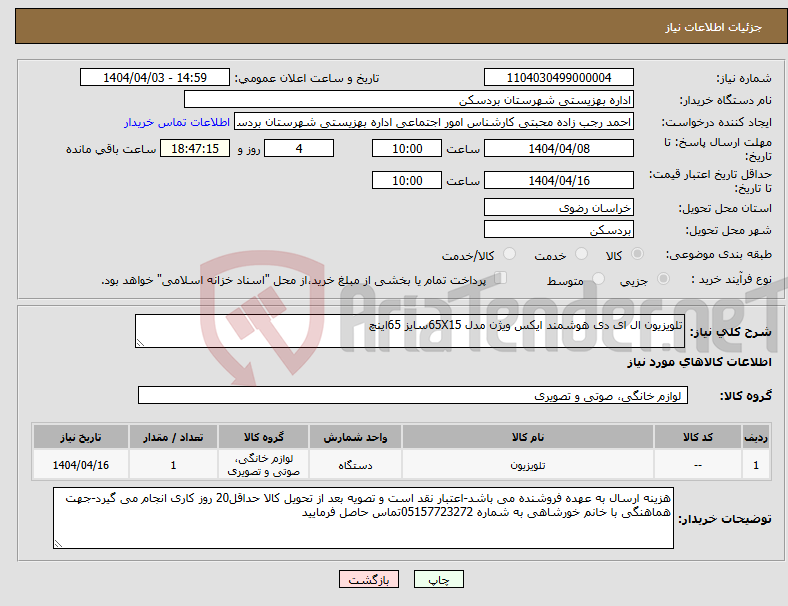This screenshot has width=788, height=606.
Task: Select the کالا/خدمت radio button
Action: tap(510, 254)
